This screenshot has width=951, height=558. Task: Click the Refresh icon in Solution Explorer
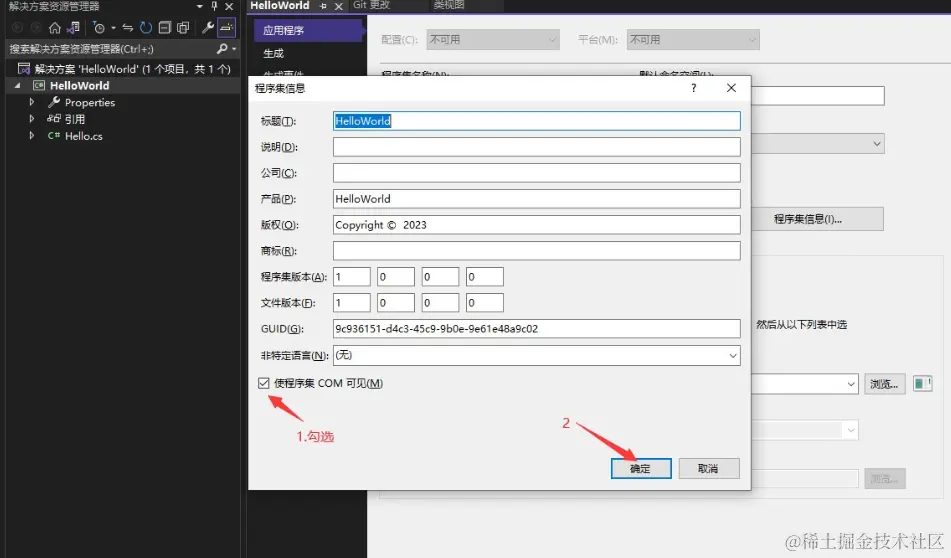pyautogui.click(x=146, y=27)
